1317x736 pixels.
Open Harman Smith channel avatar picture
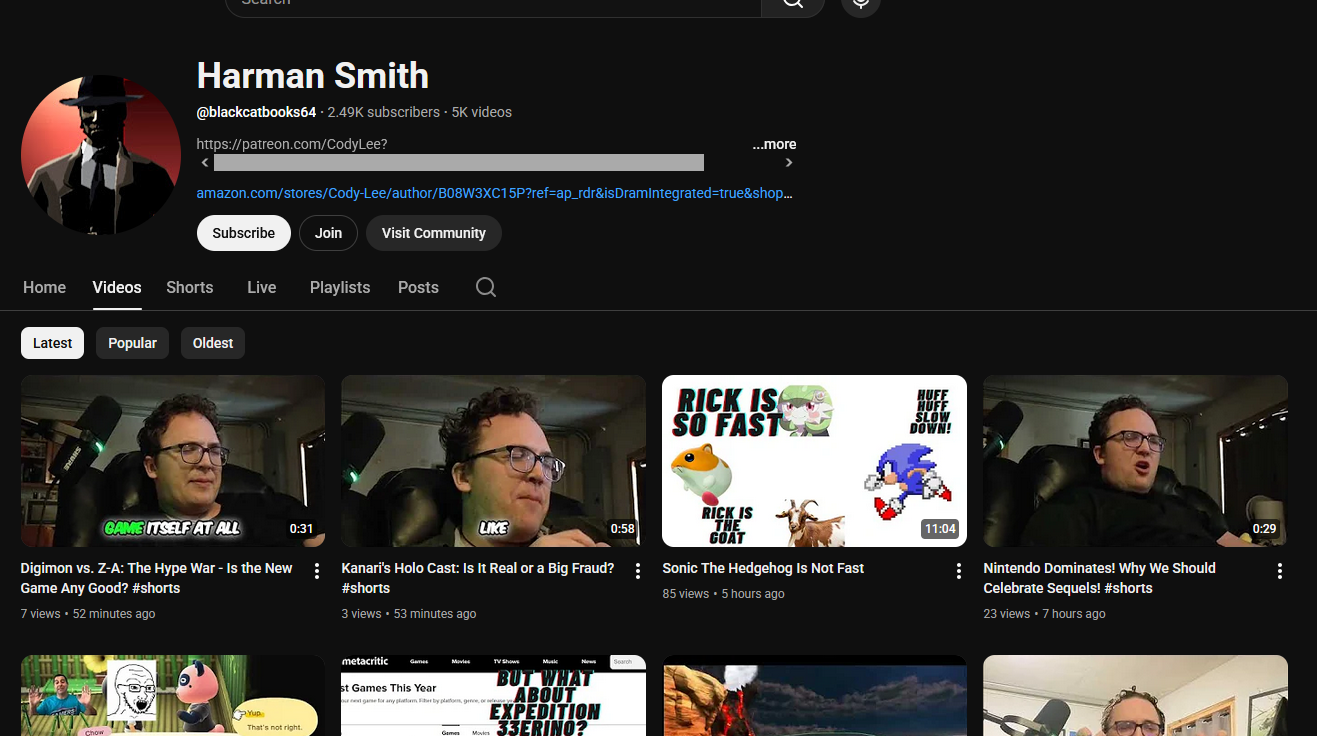(101, 155)
